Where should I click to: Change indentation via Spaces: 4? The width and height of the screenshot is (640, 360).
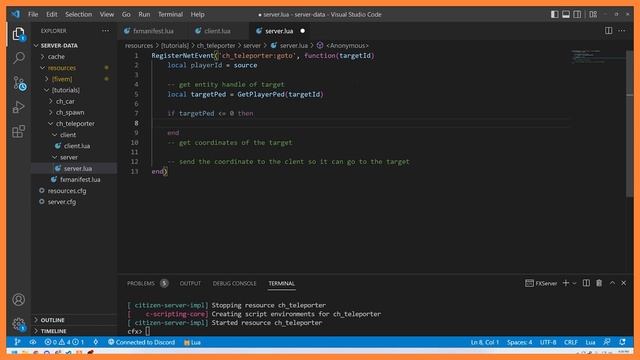(520, 342)
